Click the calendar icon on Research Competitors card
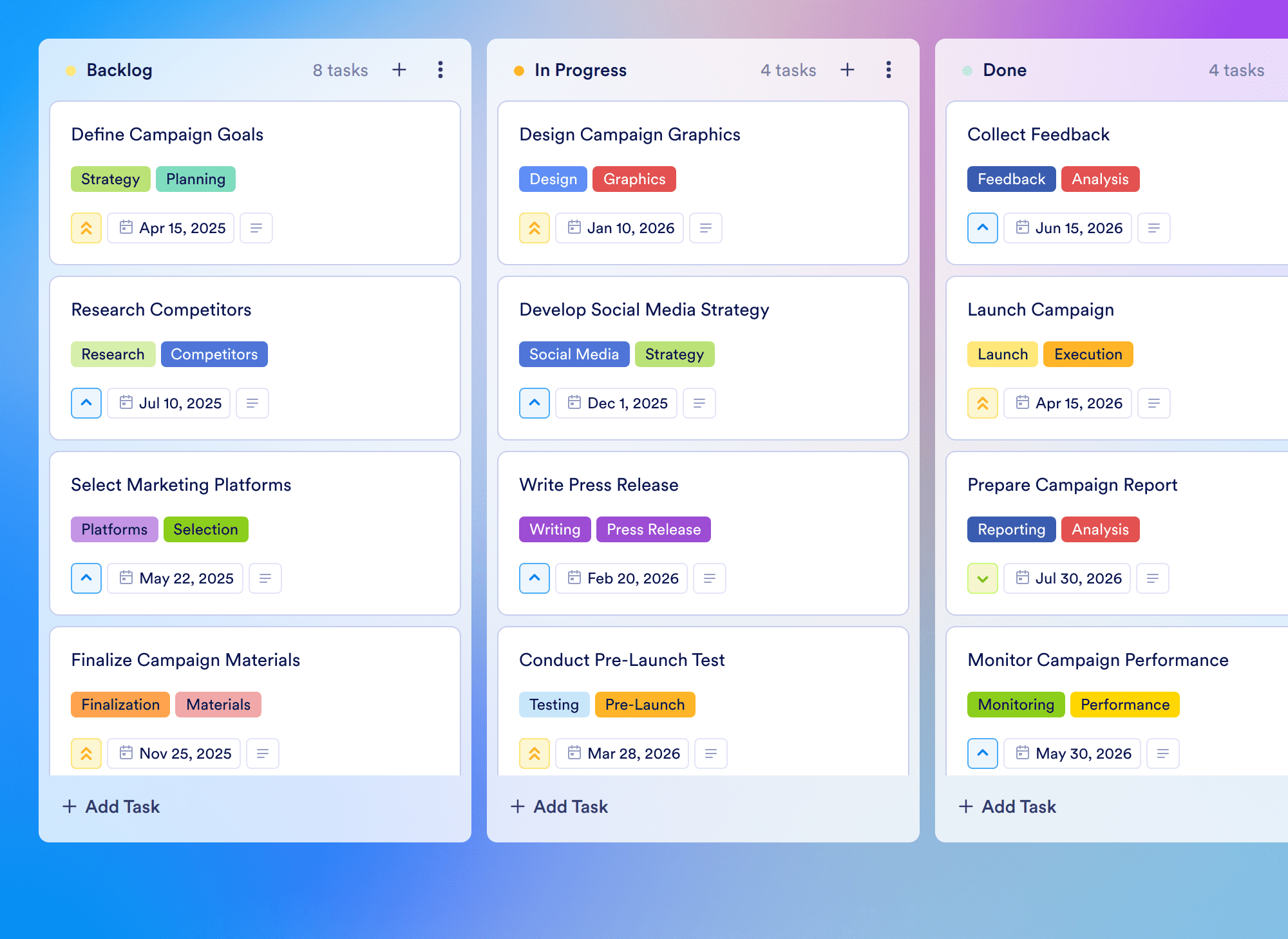 [126, 403]
